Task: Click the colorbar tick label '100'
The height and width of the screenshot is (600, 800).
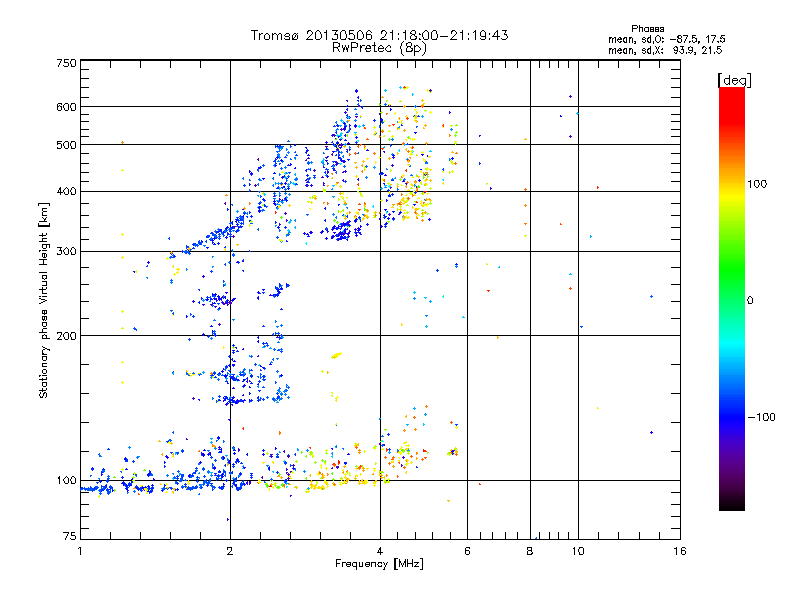Action: pos(757,184)
